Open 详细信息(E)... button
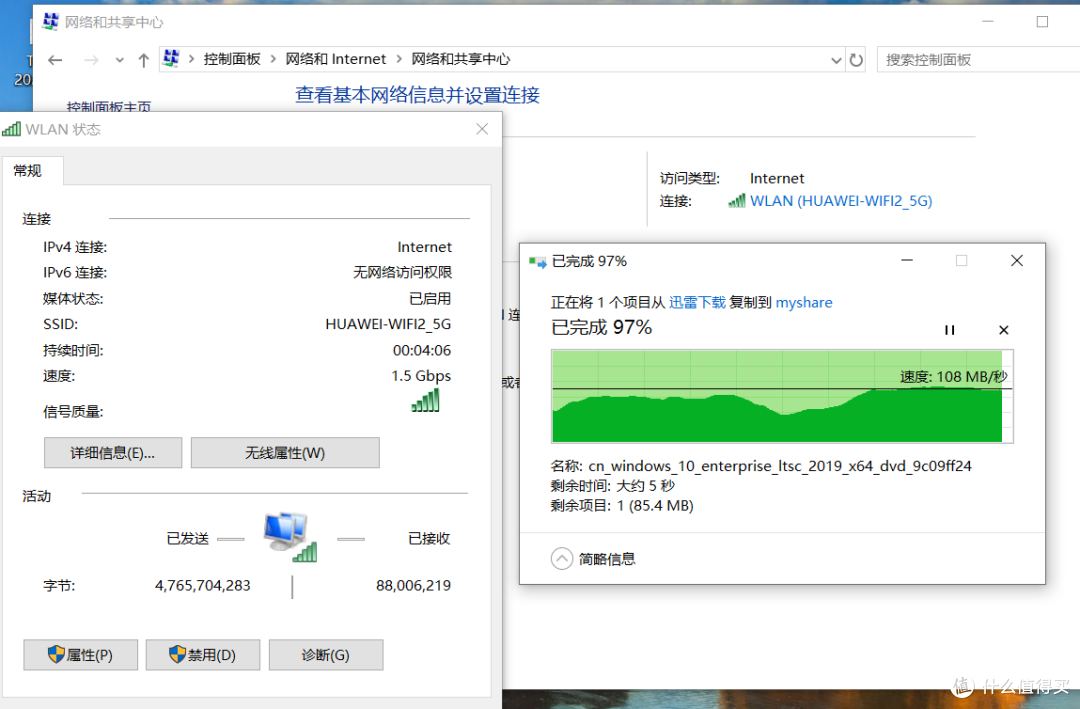The height and width of the screenshot is (709, 1080). (x=113, y=453)
